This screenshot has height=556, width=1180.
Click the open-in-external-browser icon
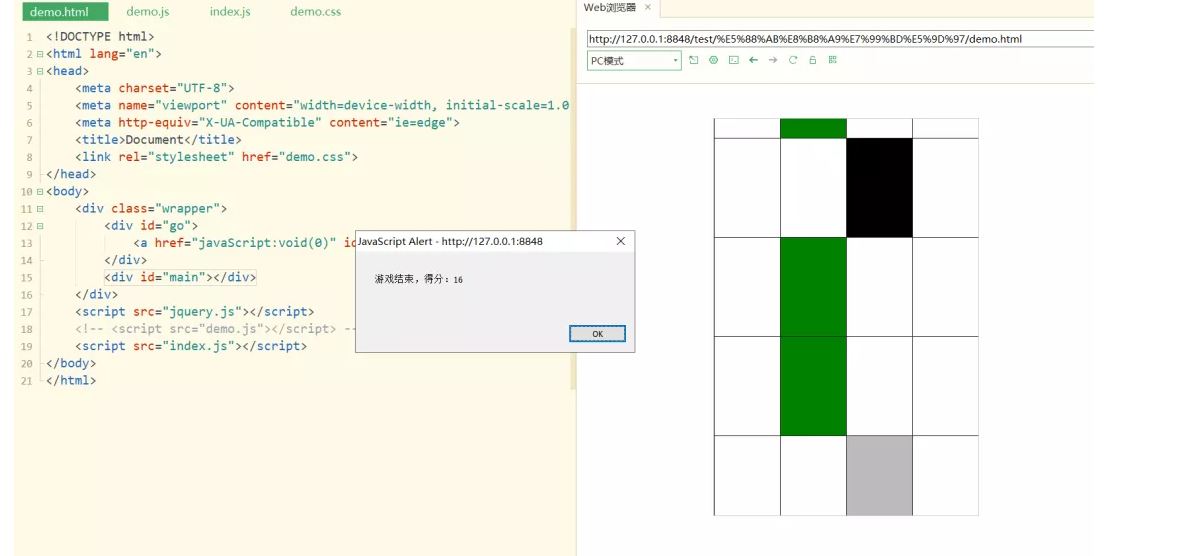[x=694, y=61]
